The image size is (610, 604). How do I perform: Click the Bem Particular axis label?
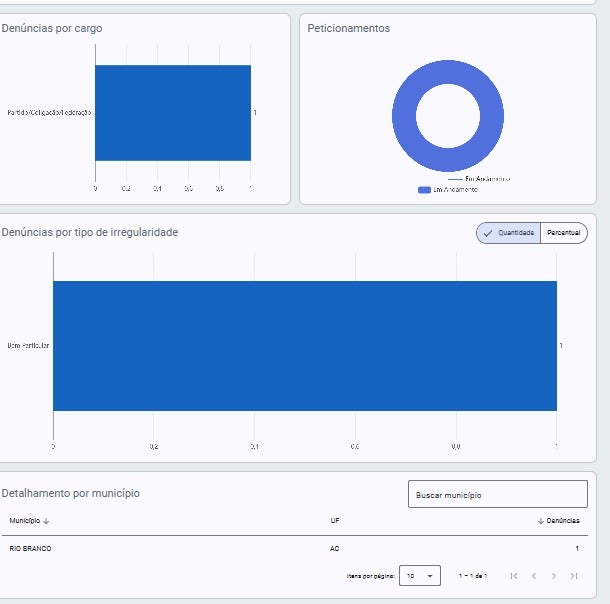(x=28, y=346)
